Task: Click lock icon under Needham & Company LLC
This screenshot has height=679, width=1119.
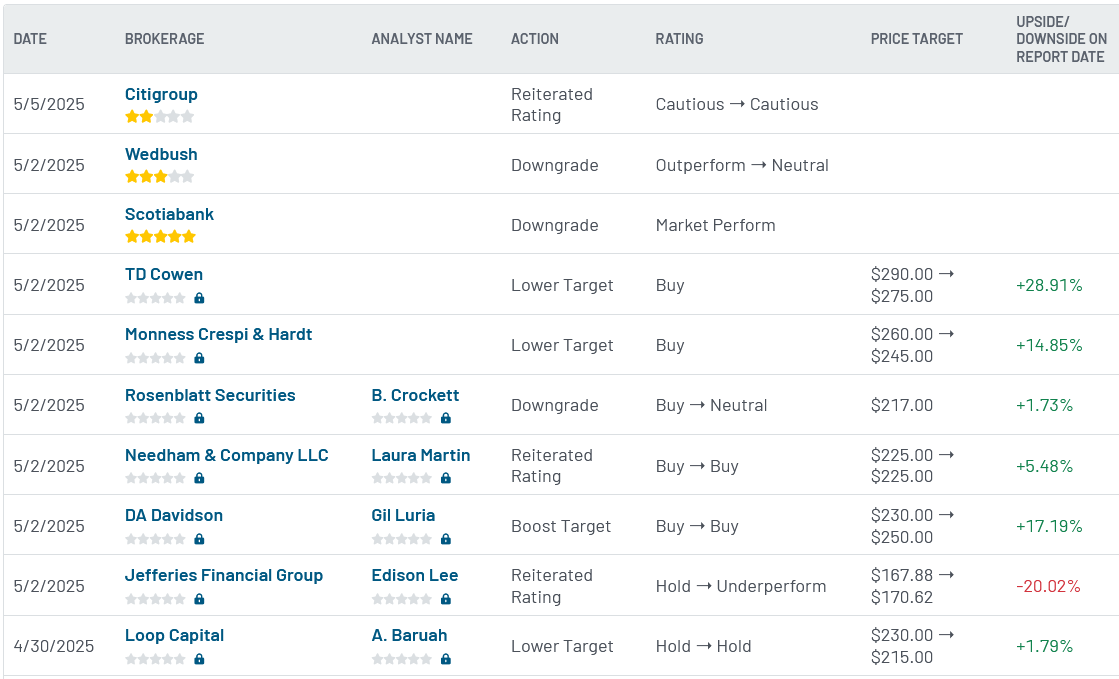Action: (x=199, y=478)
